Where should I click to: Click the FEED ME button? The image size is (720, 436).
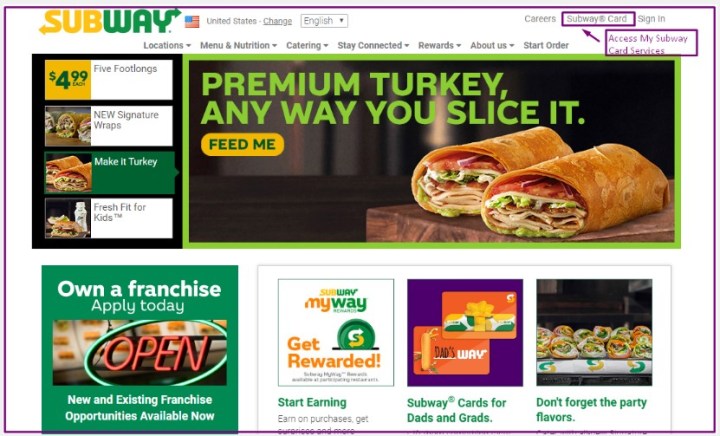[242, 145]
